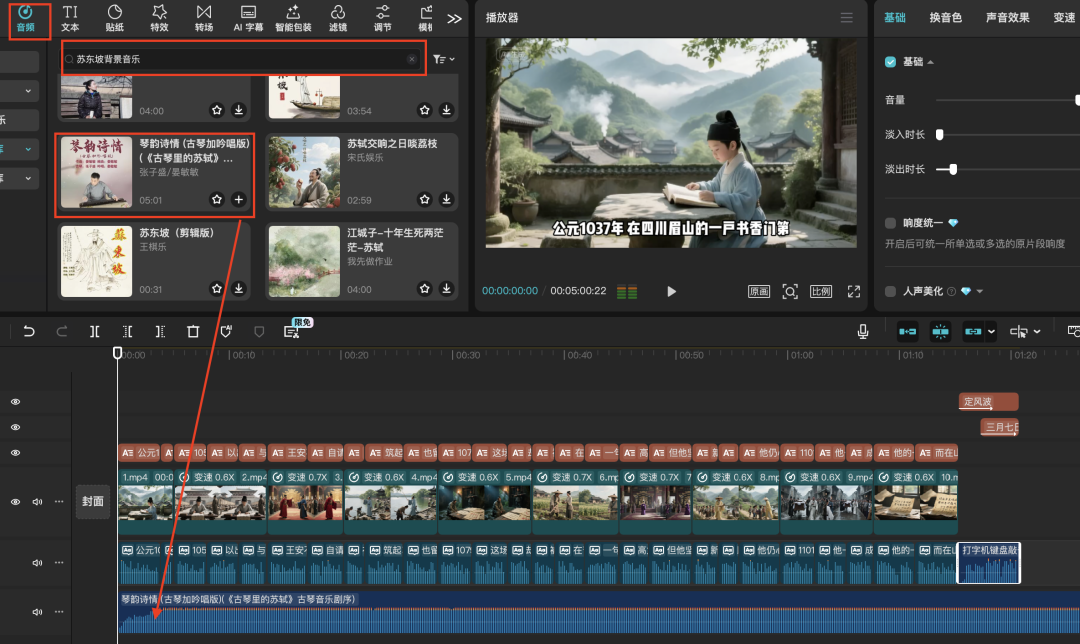This screenshot has width=1080, height=644.
Task: Open the filter dropdown beside search box
Action: click(444, 60)
